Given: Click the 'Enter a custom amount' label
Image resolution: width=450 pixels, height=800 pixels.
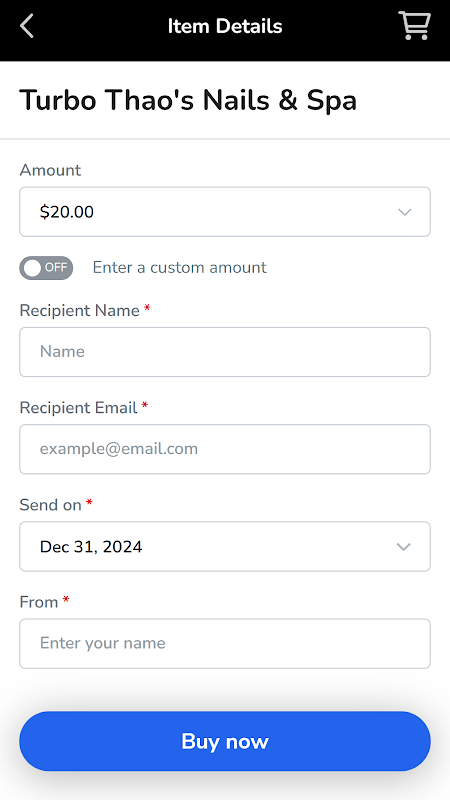Looking at the screenshot, I should [x=180, y=267].
